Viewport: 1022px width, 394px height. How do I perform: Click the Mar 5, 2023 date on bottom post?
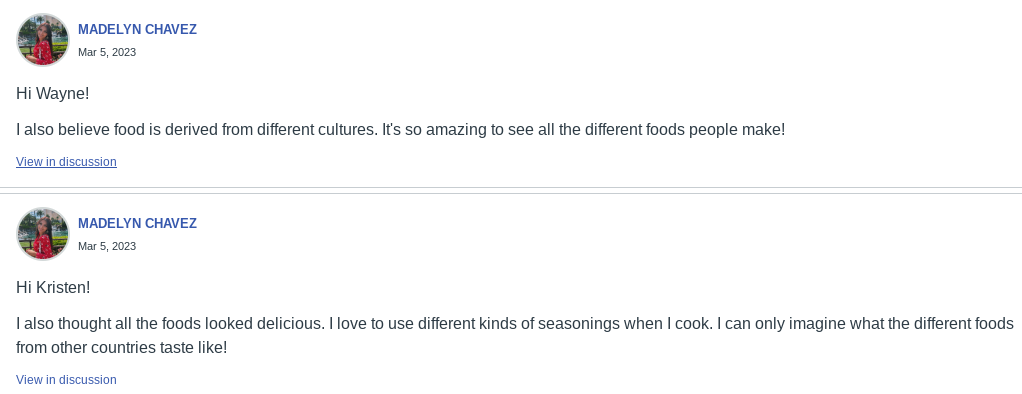coord(107,246)
